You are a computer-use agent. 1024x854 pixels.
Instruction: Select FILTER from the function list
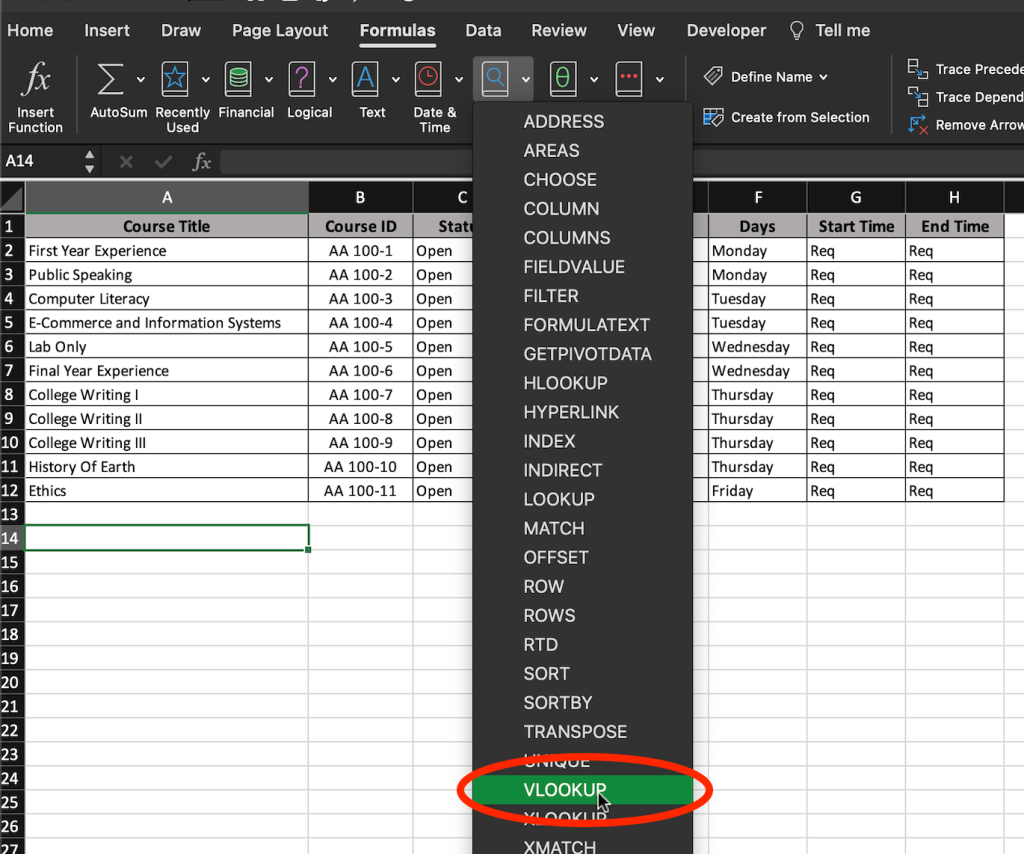pos(582,296)
